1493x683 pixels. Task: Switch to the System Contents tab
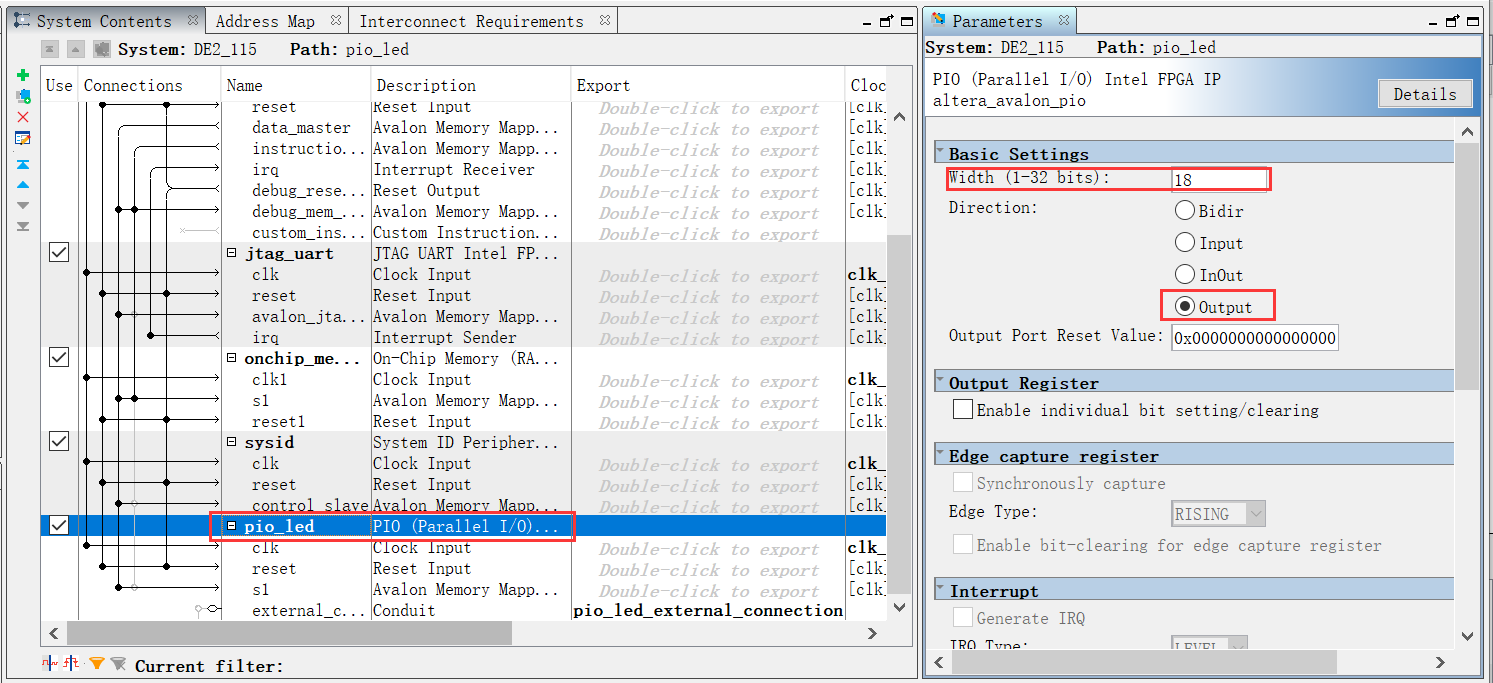pos(103,21)
